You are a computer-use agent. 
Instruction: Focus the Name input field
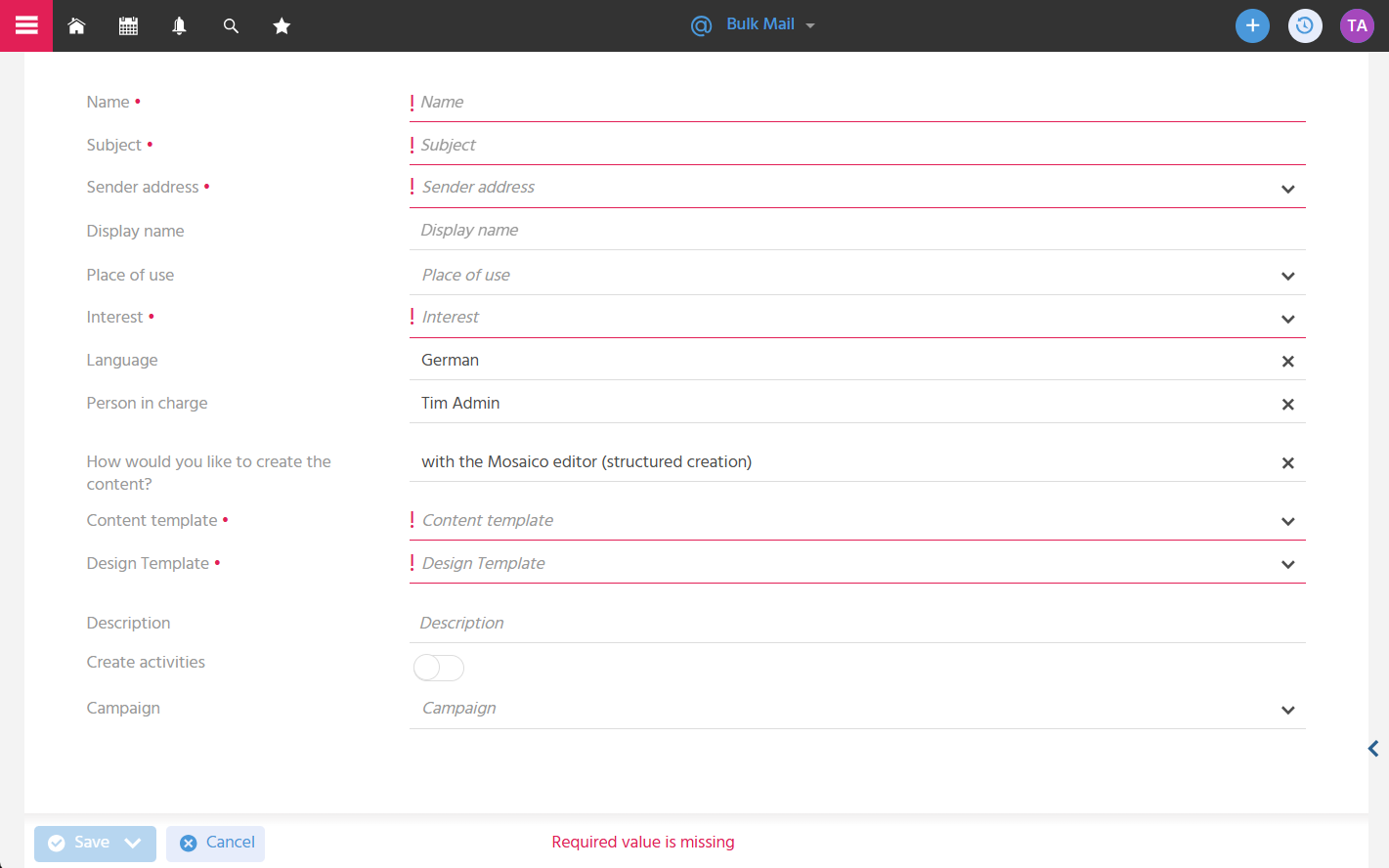[x=857, y=102]
